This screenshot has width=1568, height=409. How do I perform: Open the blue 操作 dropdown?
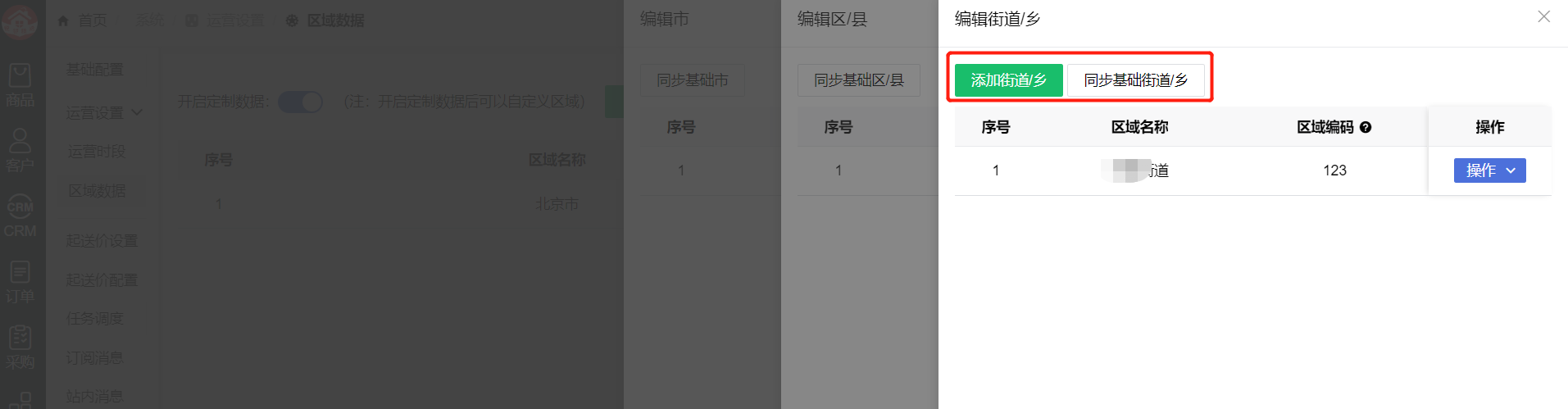point(1489,170)
